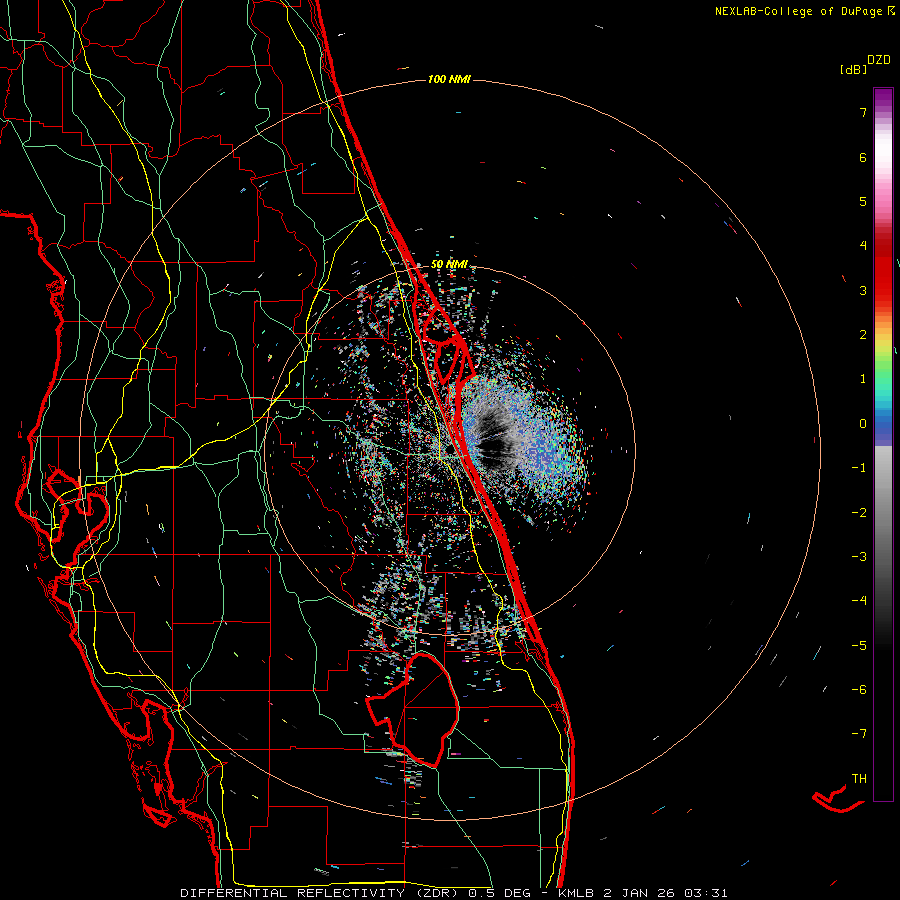Click the TH threshold label on colorbar
The height and width of the screenshot is (900, 900).
coord(859,779)
